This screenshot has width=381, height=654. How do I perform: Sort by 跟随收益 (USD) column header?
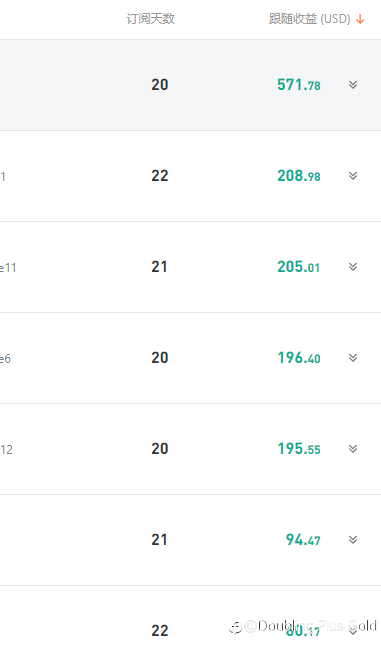[x=309, y=19]
